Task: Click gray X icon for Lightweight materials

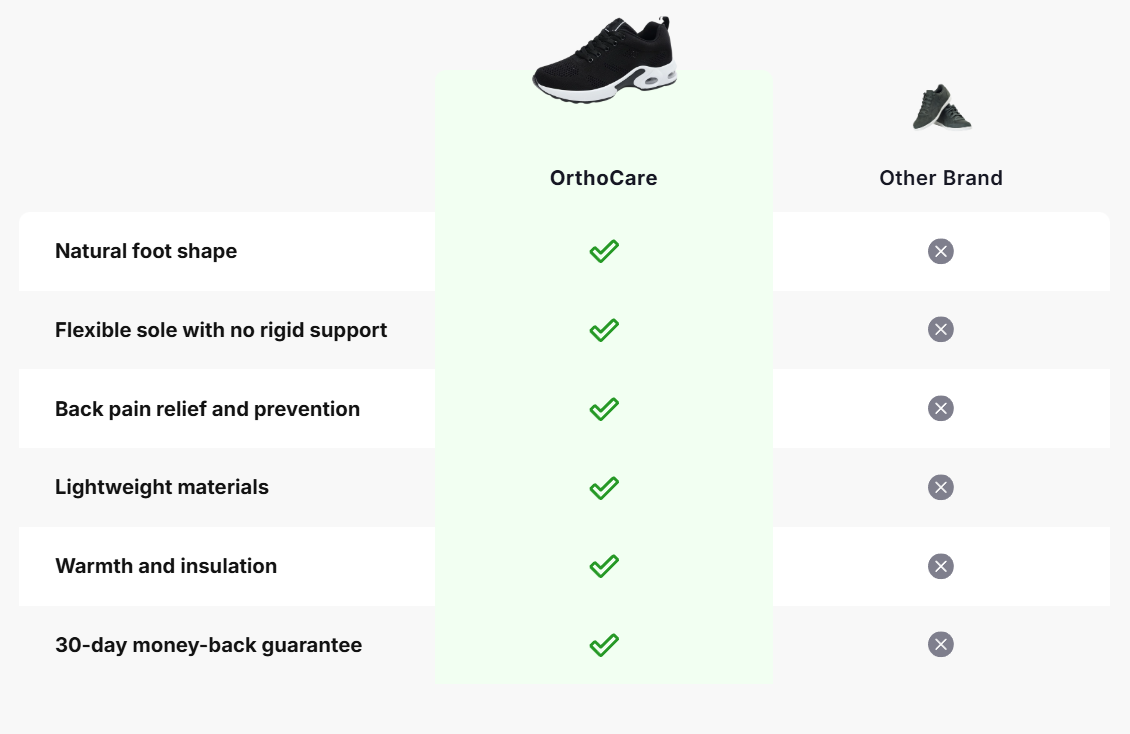Action: tap(941, 487)
